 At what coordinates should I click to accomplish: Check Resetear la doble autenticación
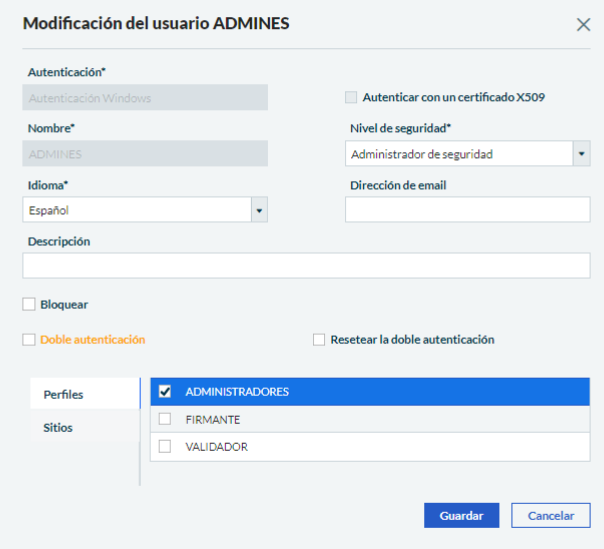(320, 340)
